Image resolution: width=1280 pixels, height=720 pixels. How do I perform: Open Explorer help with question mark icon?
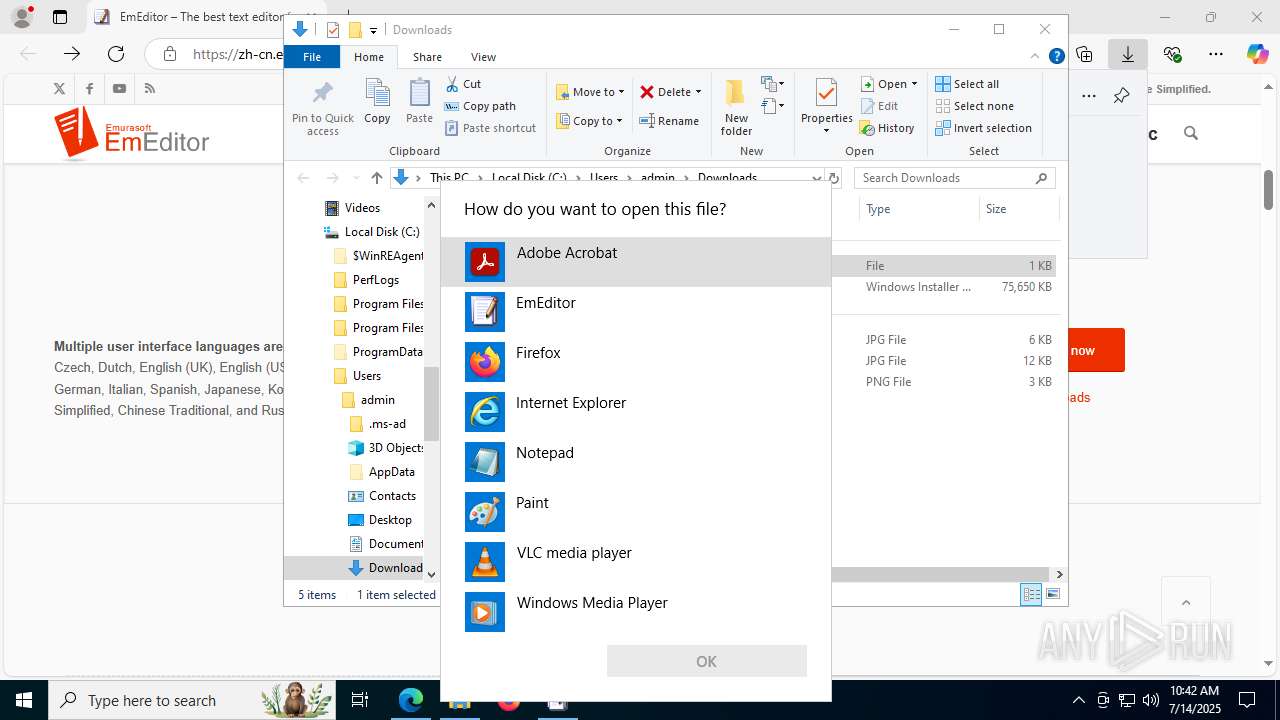pos(1056,56)
